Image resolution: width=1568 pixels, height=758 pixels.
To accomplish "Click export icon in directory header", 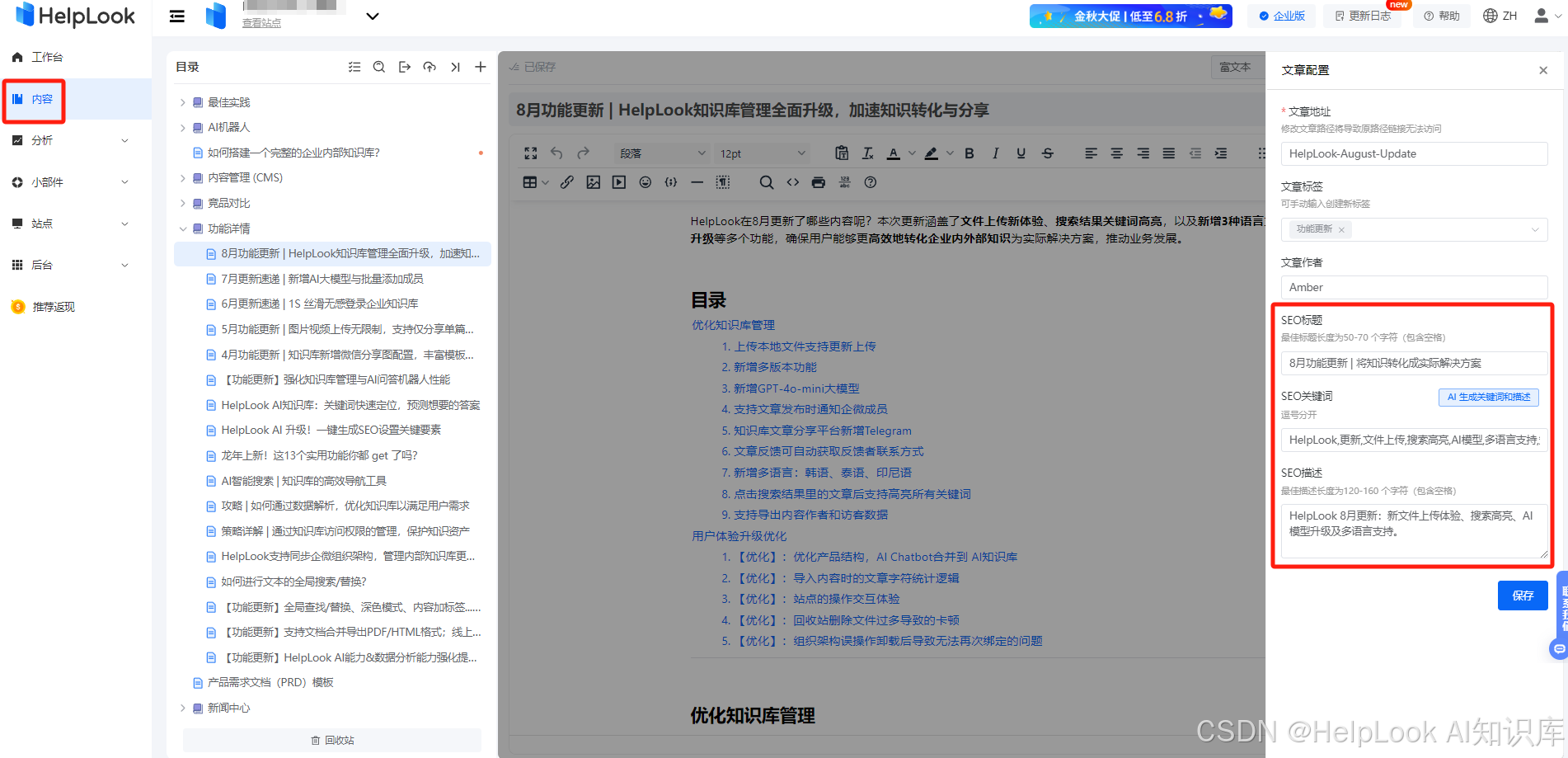I will (405, 67).
